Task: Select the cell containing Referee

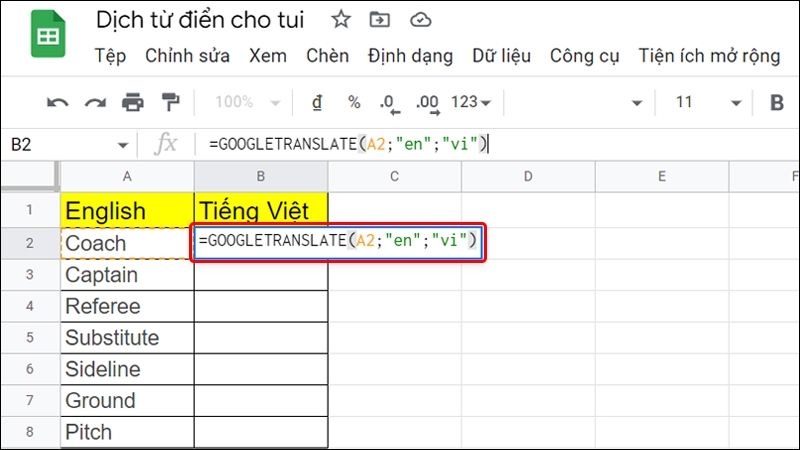Action: (x=127, y=306)
